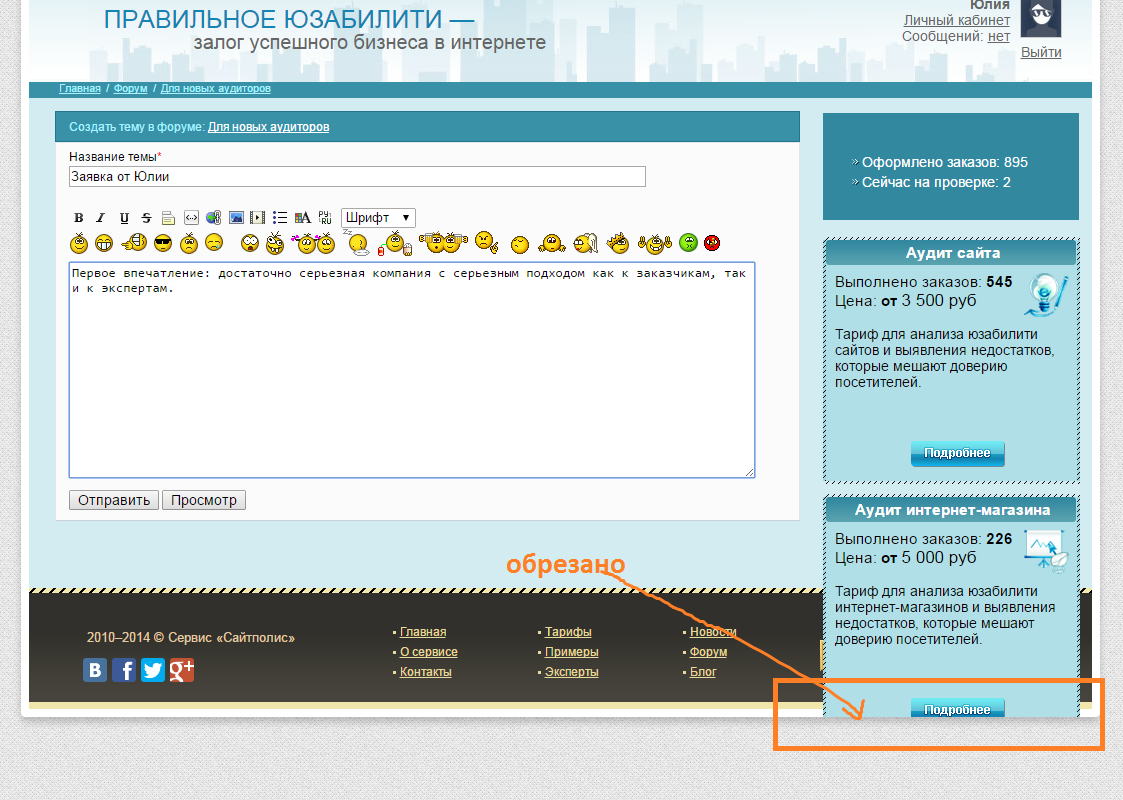Insert the shocked open-mouth smiley

250,243
